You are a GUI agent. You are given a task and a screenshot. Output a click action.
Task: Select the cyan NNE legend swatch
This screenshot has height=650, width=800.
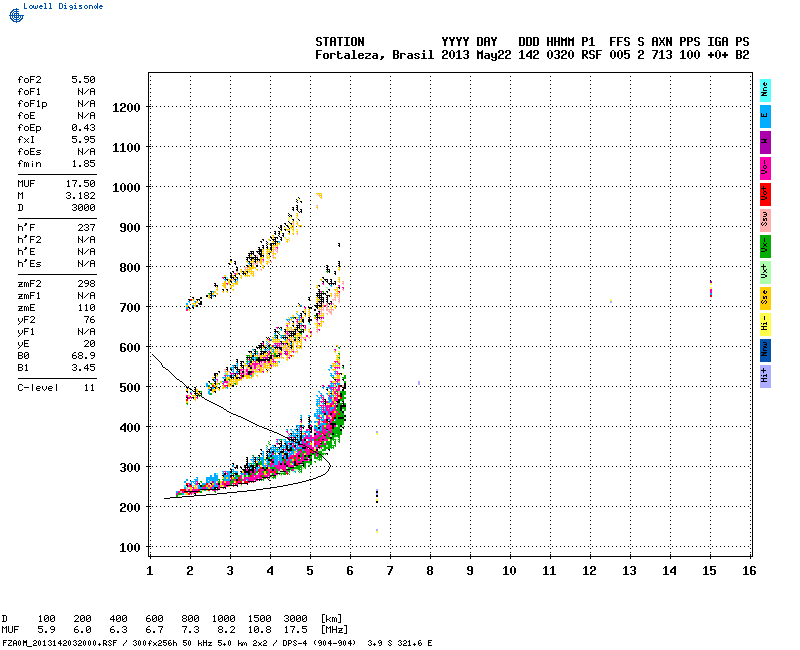(x=765, y=88)
